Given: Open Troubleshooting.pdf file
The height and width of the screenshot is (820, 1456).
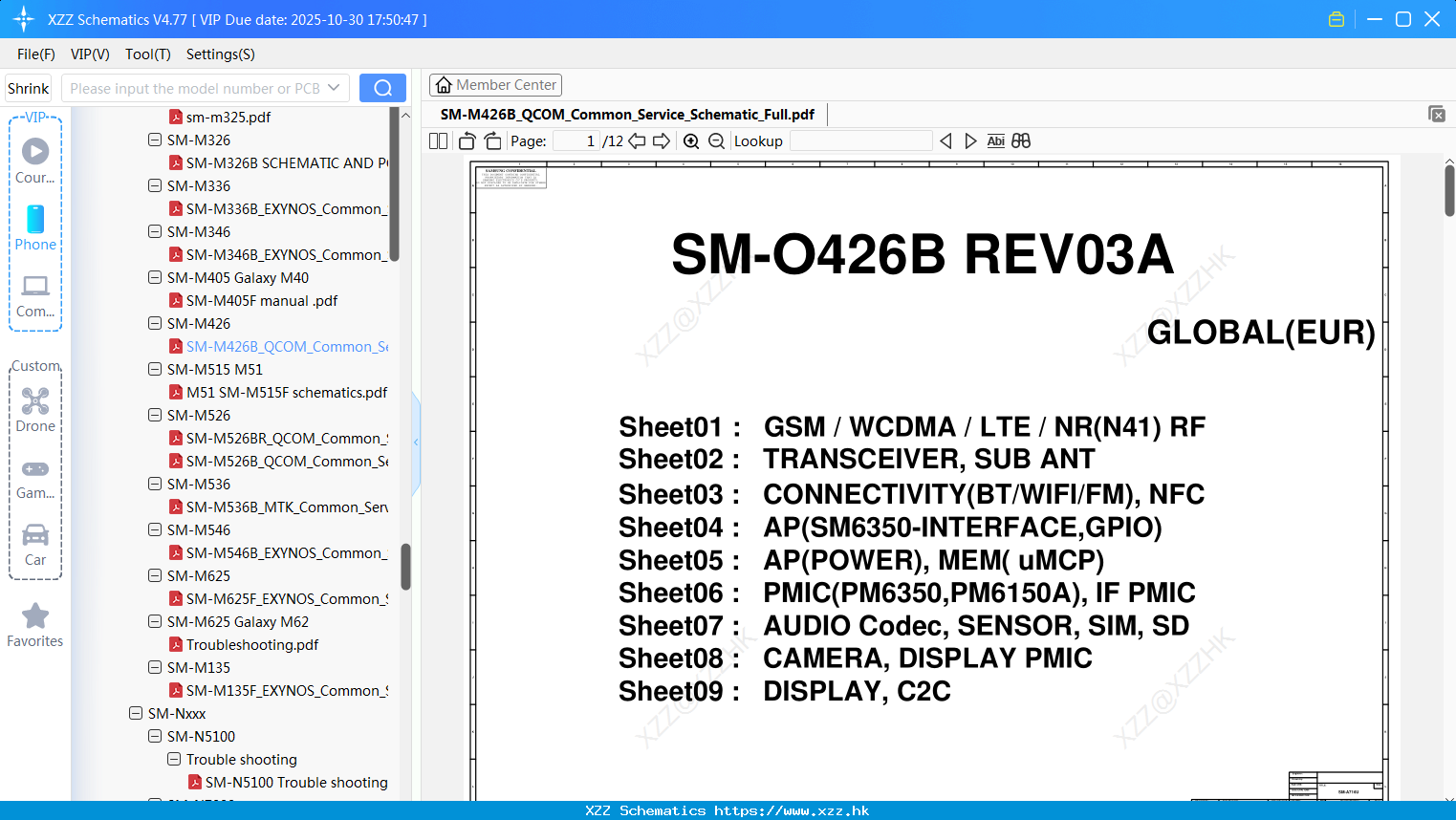Looking at the screenshot, I should [x=252, y=644].
